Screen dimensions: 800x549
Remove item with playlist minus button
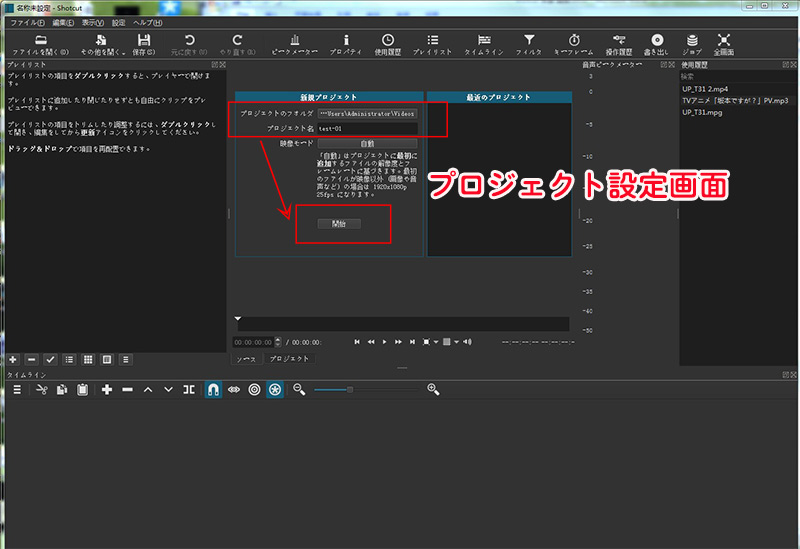32,360
